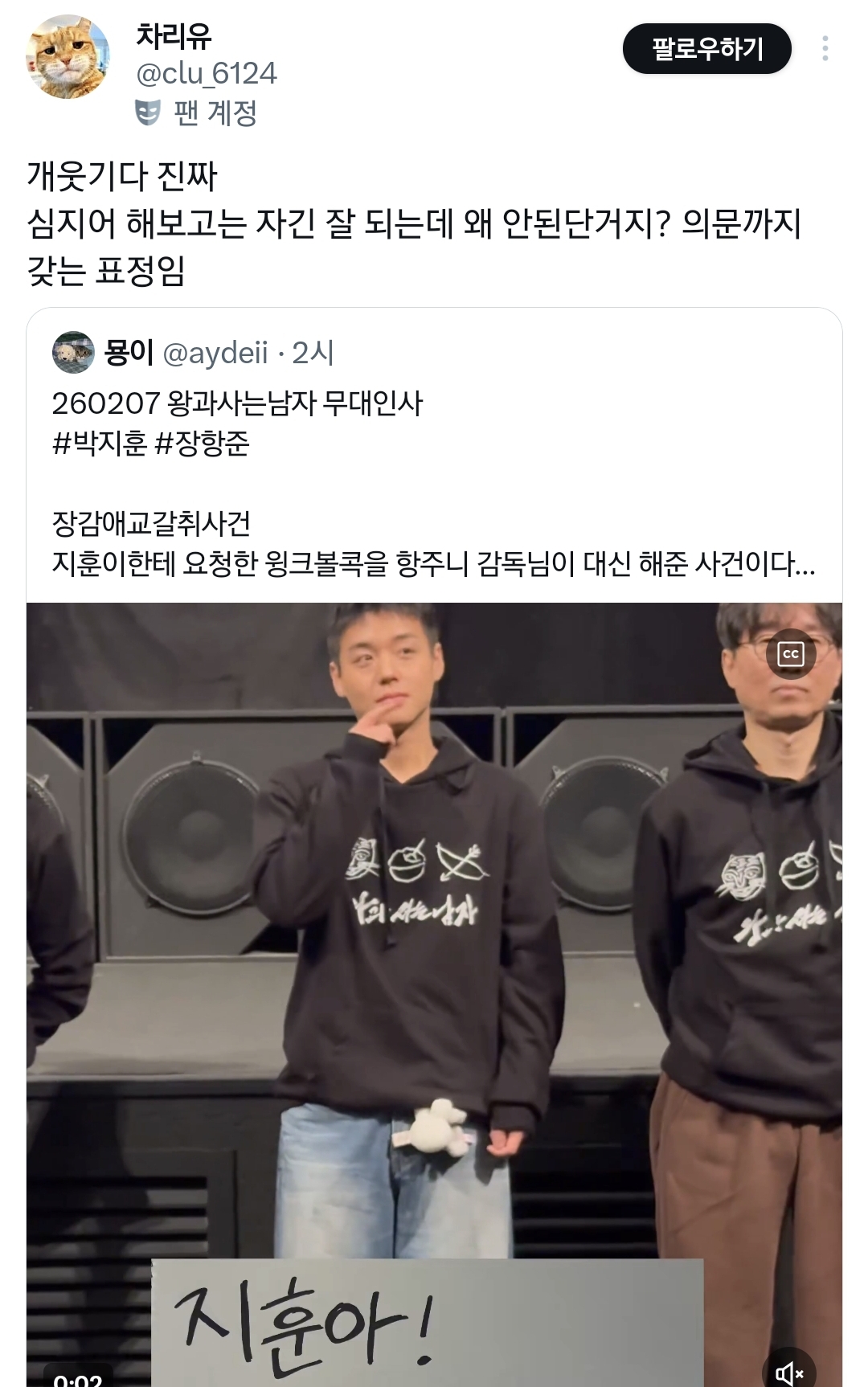Toggle the CC captions button on video
This screenshot has width=868, height=1387.
pyautogui.click(x=791, y=653)
